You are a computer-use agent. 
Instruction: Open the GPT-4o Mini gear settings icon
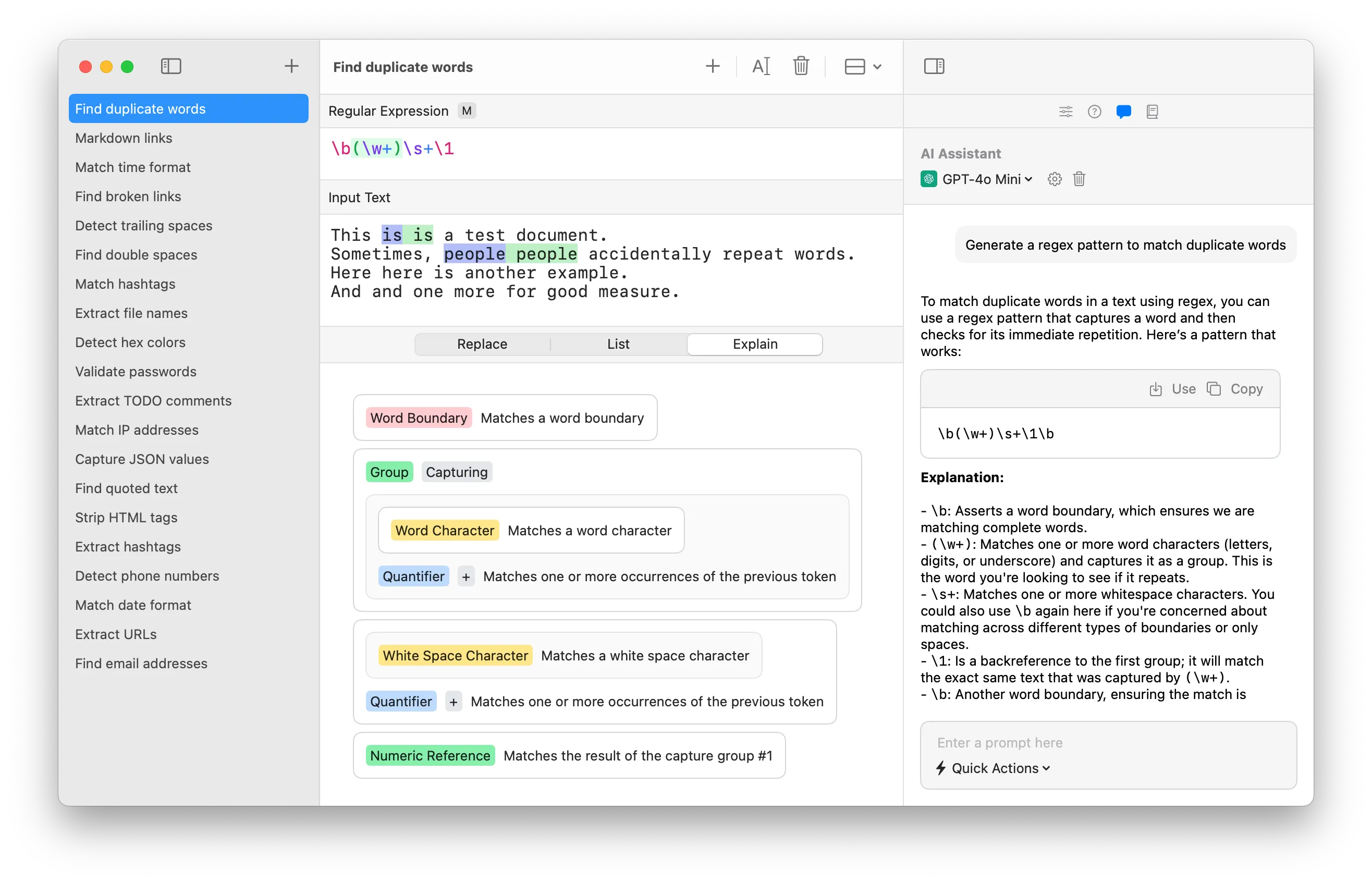(x=1055, y=179)
